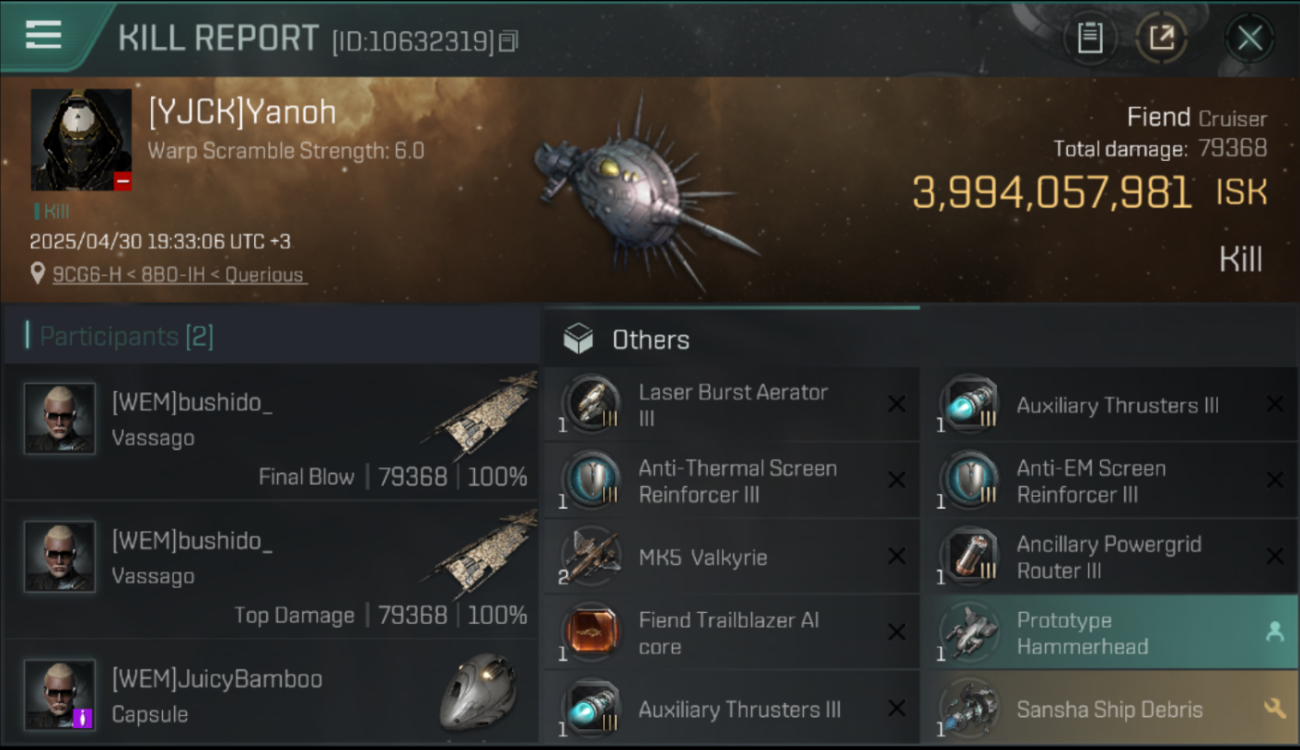Tap the person icon on Prototype Hammerhead

[x=1274, y=632]
